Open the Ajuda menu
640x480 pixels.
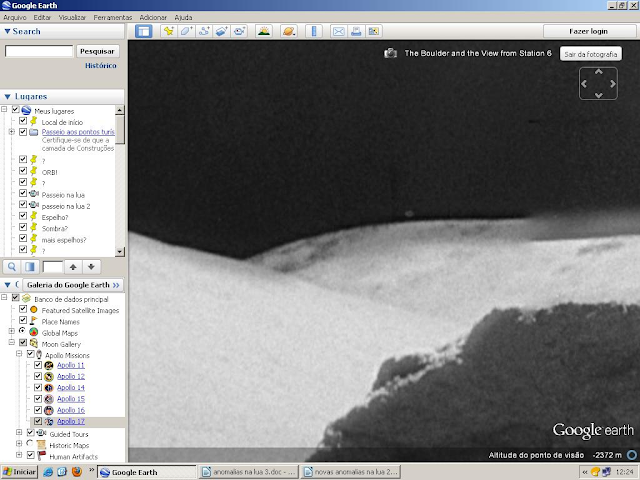coord(183,18)
